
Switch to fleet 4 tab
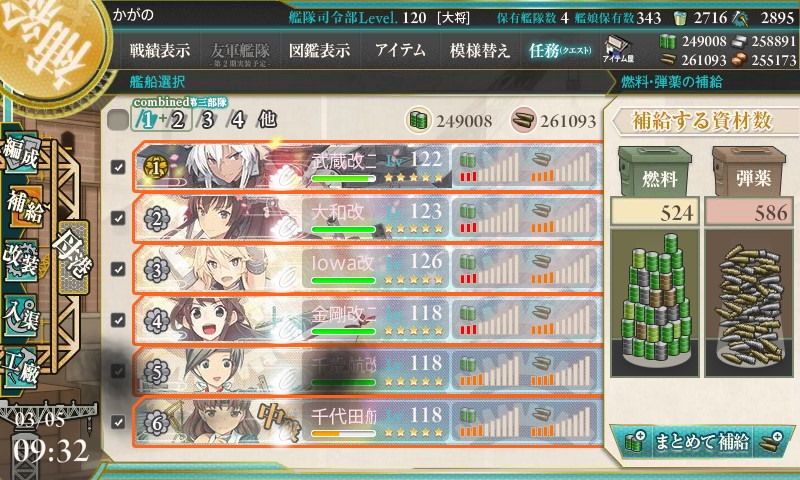pyautogui.click(x=238, y=120)
